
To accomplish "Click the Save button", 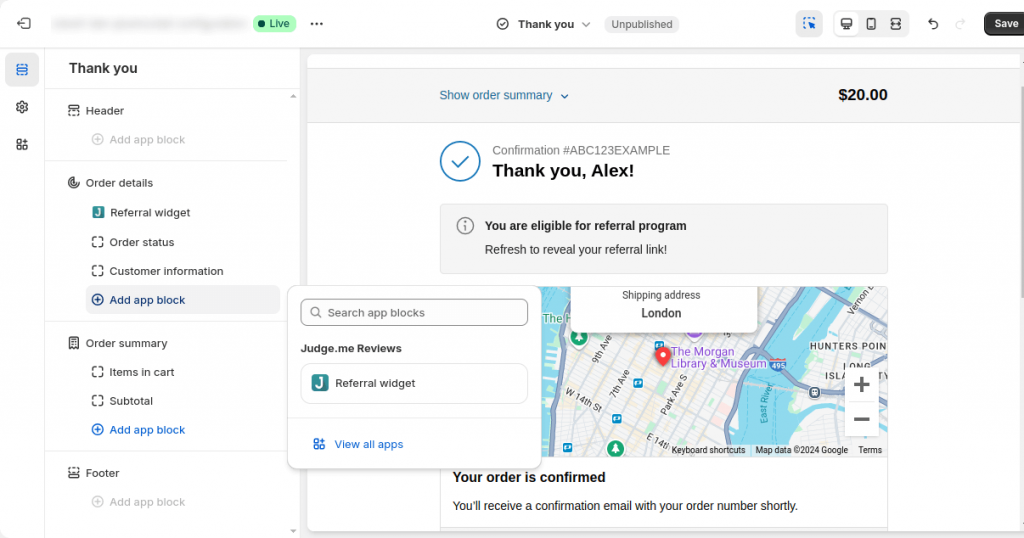I will 1005,24.
